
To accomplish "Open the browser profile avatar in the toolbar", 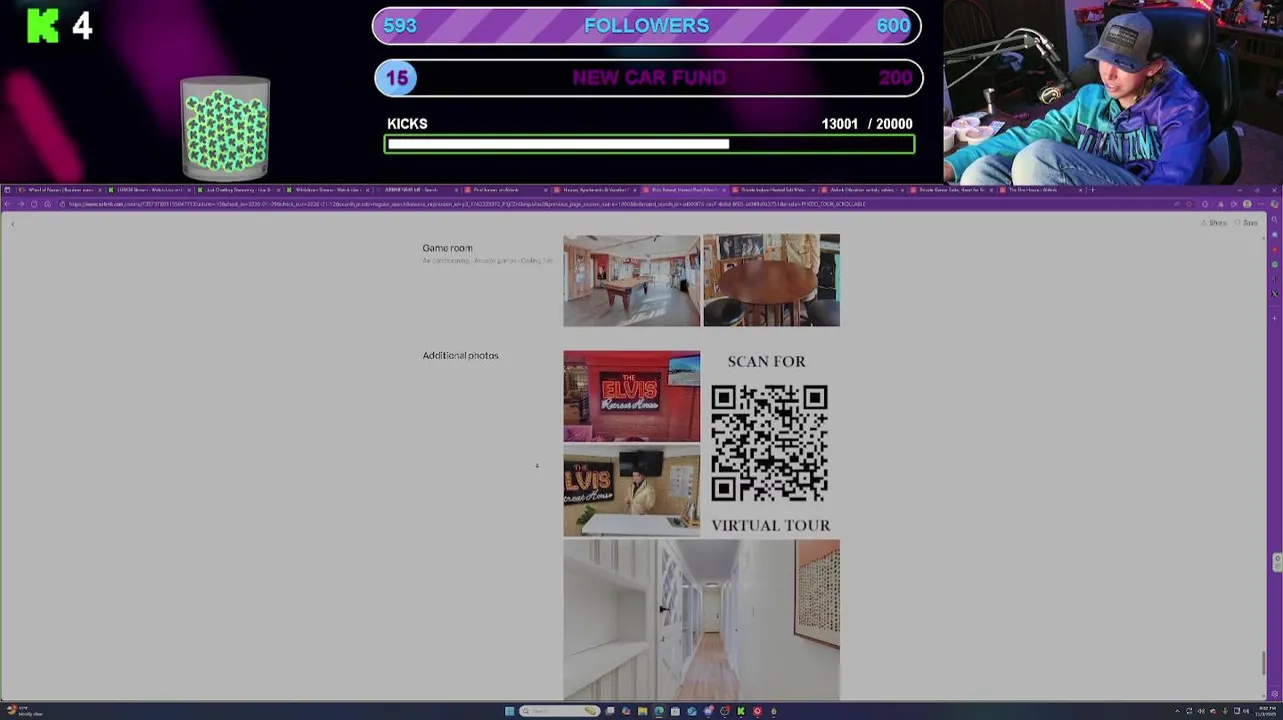I will tap(1247, 204).
